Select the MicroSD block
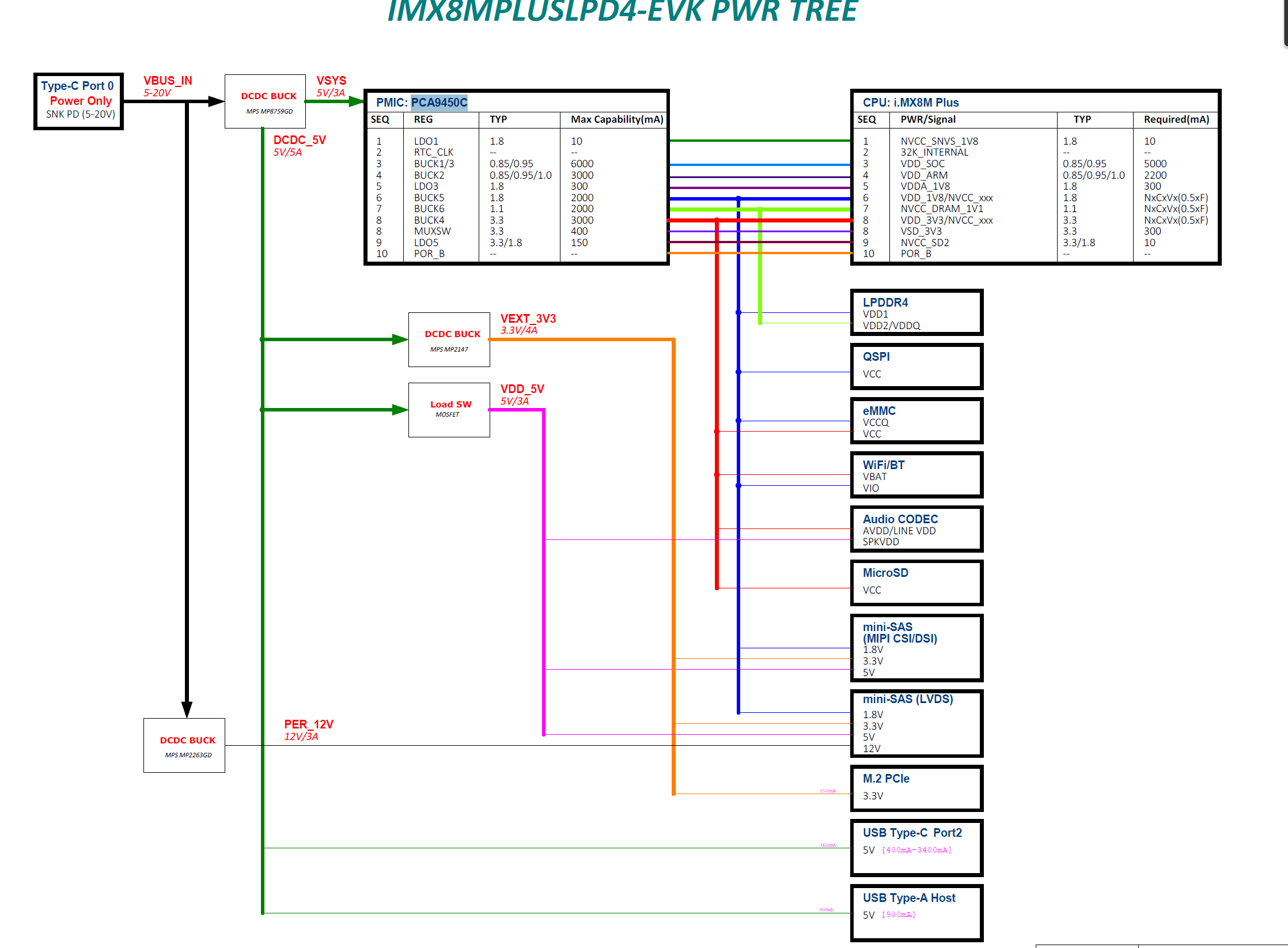The image size is (1288, 948). click(916, 583)
